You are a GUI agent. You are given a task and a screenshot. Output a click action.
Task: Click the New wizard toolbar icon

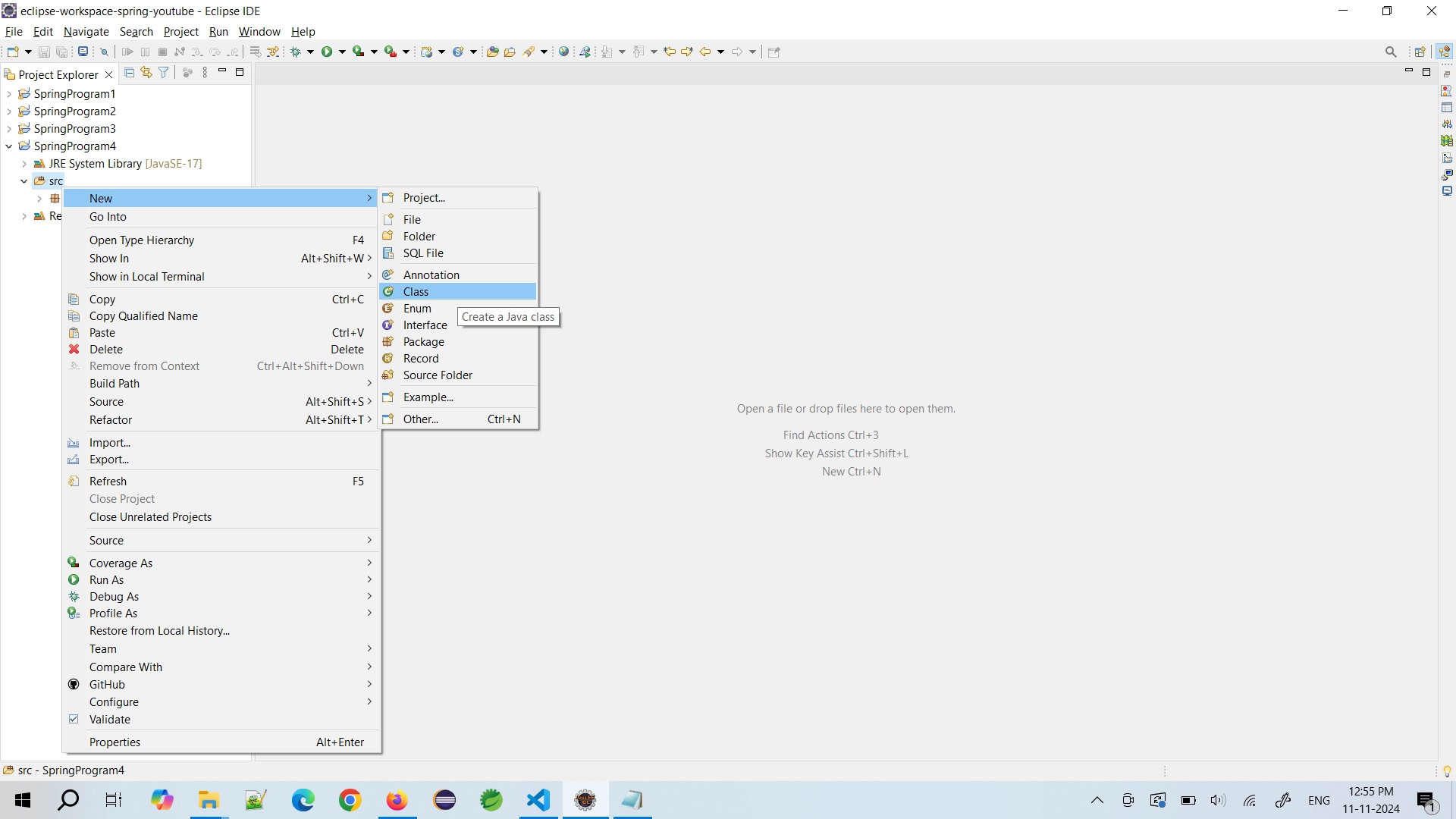coord(13,52)
